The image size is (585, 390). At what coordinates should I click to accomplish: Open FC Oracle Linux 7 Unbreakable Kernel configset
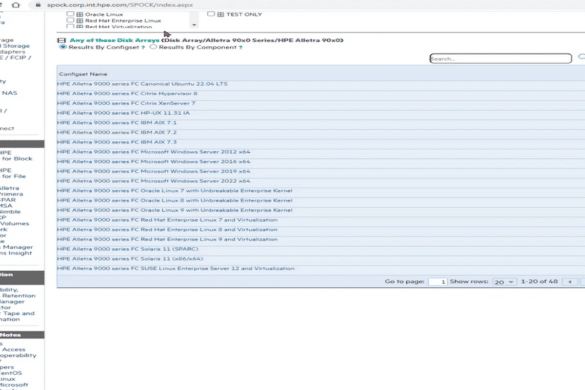click(175, 191)
